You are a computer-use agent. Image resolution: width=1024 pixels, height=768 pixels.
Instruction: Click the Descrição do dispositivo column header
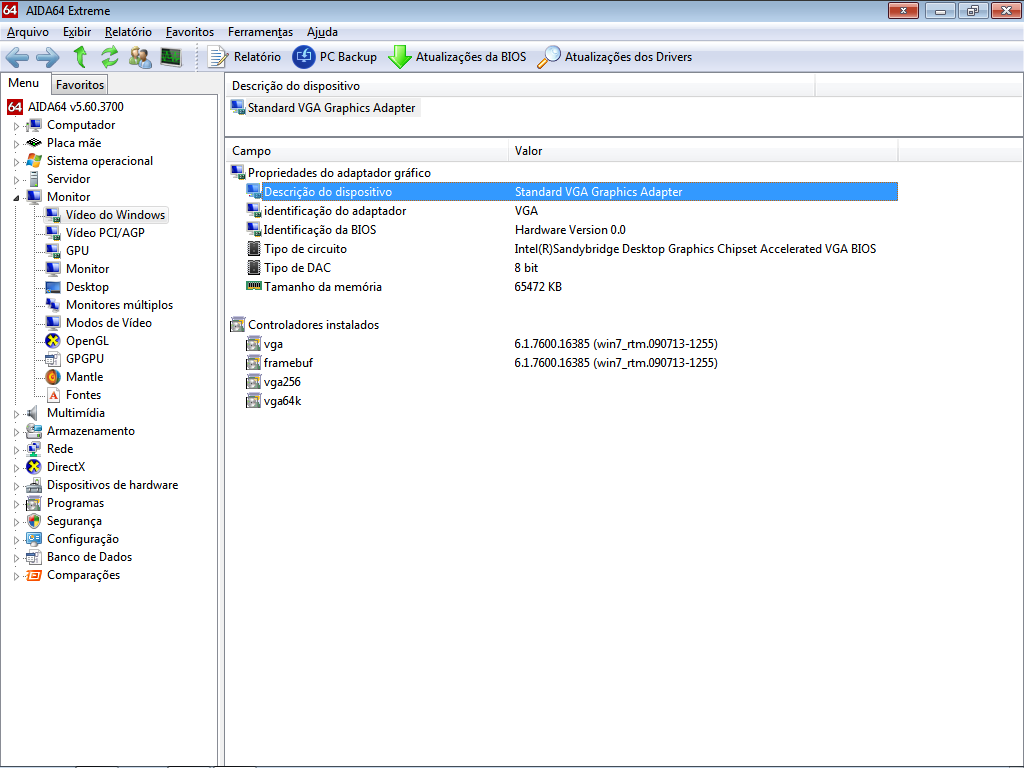coord(520,86)
